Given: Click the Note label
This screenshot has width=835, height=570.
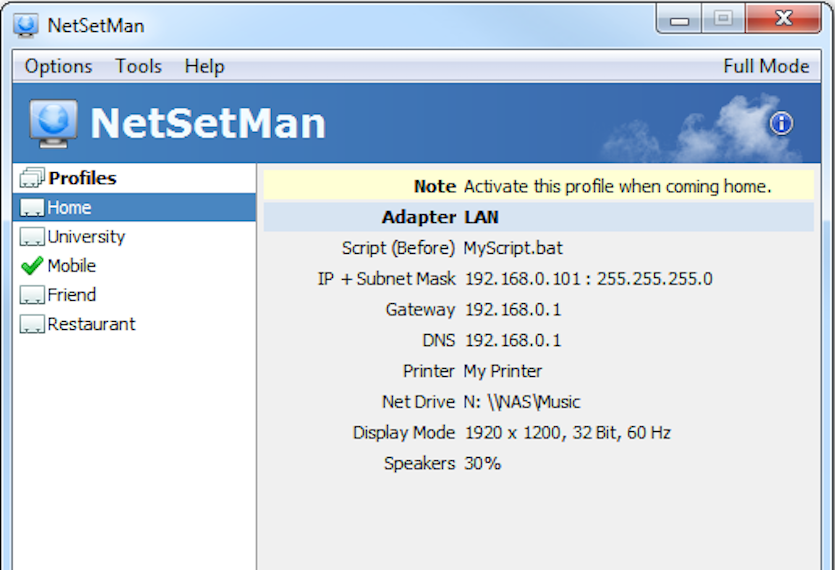Looking at the screenshot, I should coord(435,186).
